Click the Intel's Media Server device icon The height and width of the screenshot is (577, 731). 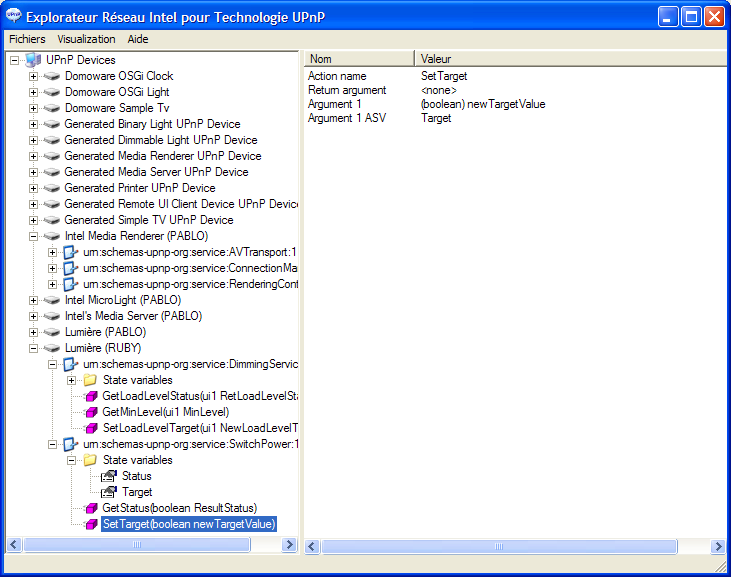pyautogui.click(x=52, y=316)
